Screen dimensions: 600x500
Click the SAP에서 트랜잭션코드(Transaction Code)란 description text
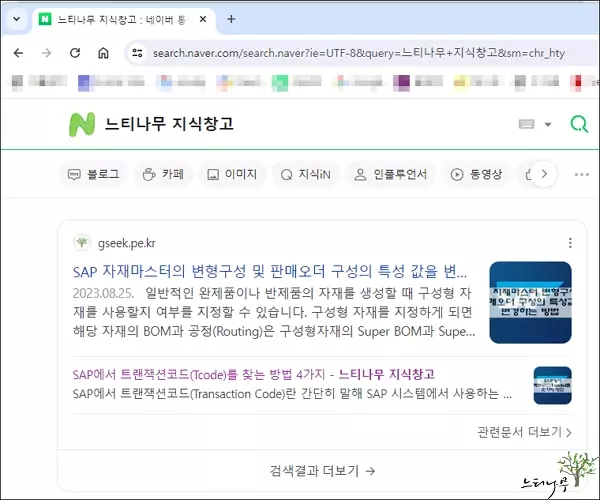[x=292, y=394]
